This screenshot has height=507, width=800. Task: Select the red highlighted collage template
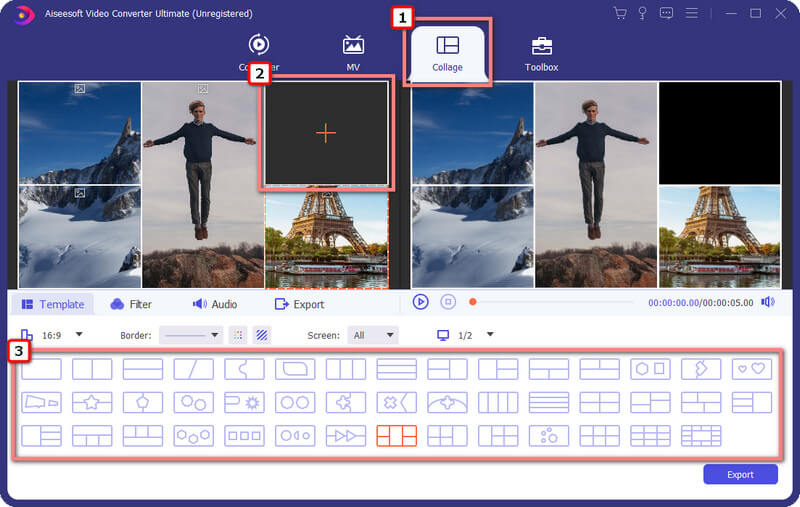point(396,436)
